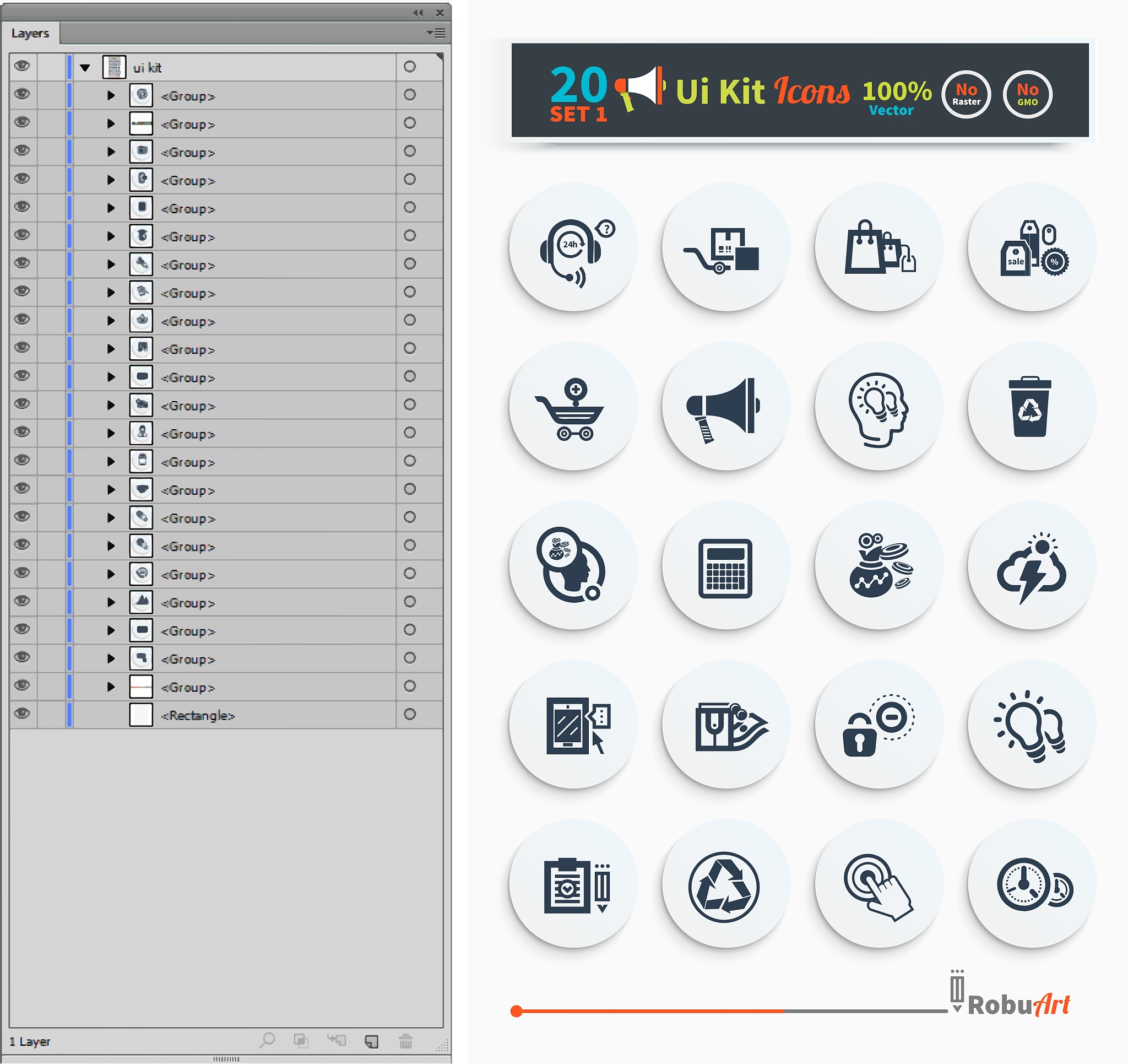This screenshot has height=1064, width=1128.
Task: Expand the first Group sublayer
Action: (111, 95)
